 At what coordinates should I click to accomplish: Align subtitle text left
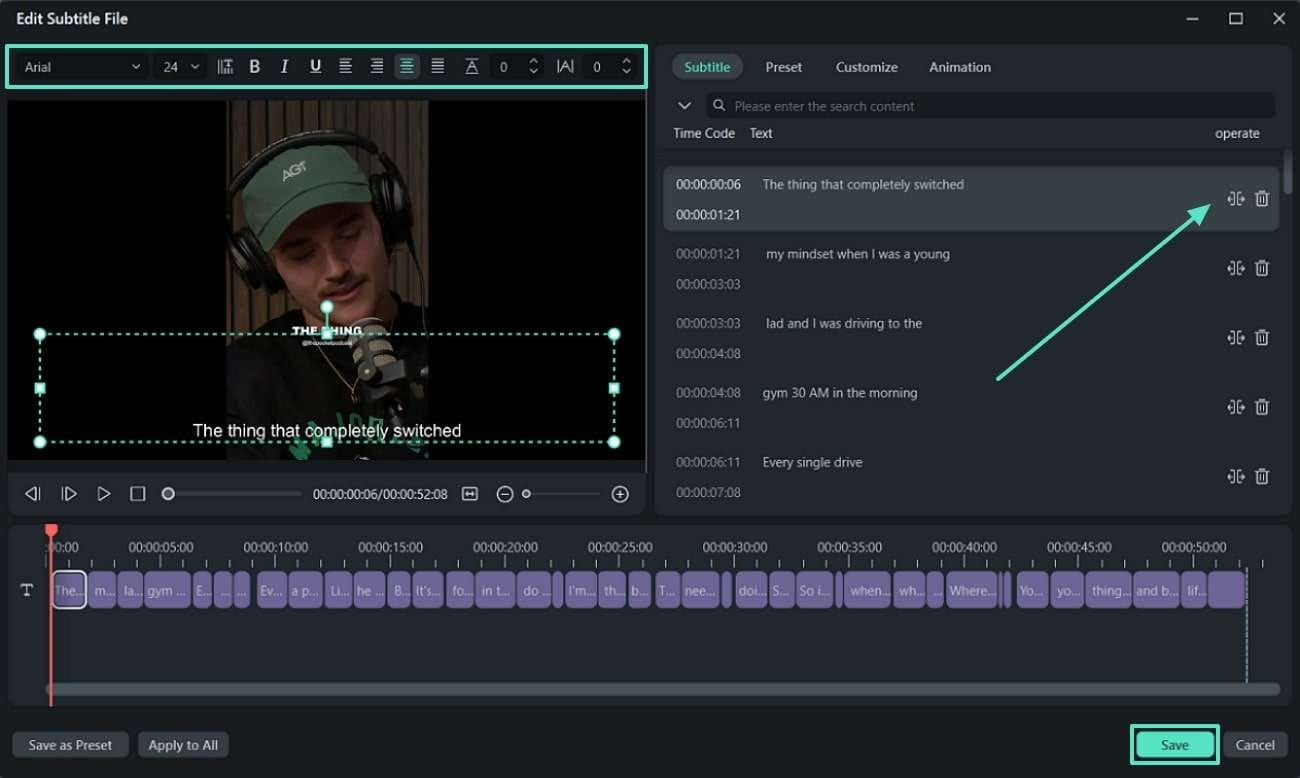point(345,67)
